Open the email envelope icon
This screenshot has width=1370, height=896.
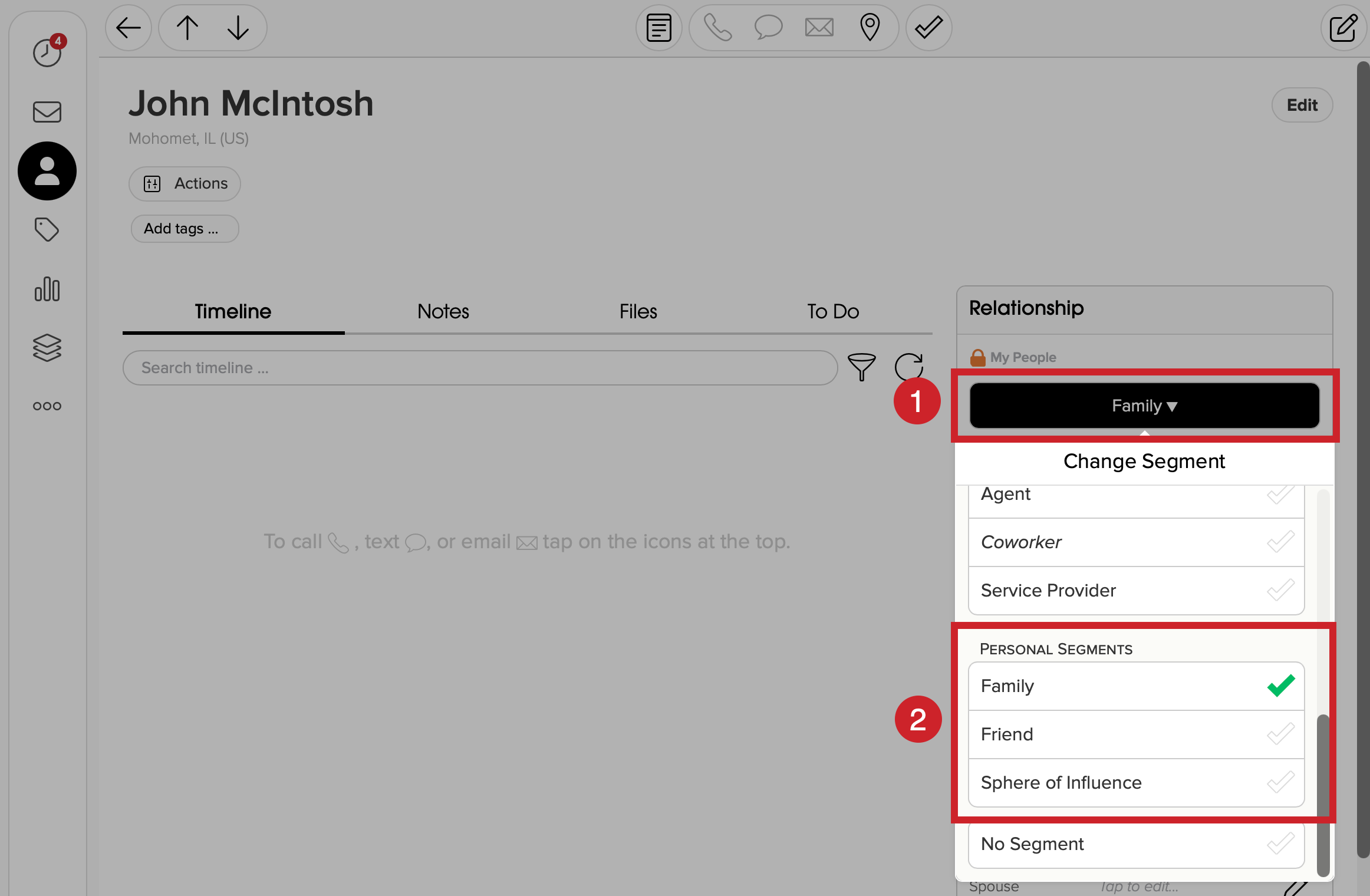818,27
